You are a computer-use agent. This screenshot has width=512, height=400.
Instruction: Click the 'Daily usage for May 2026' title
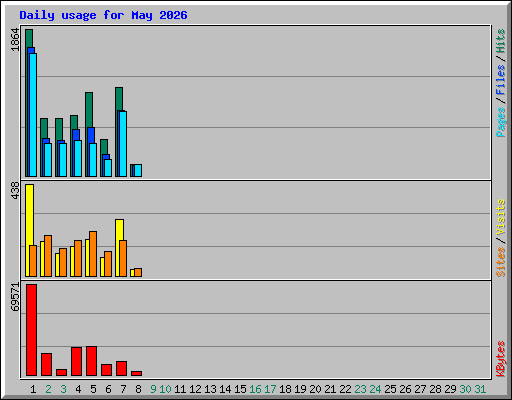coord(103,15)
